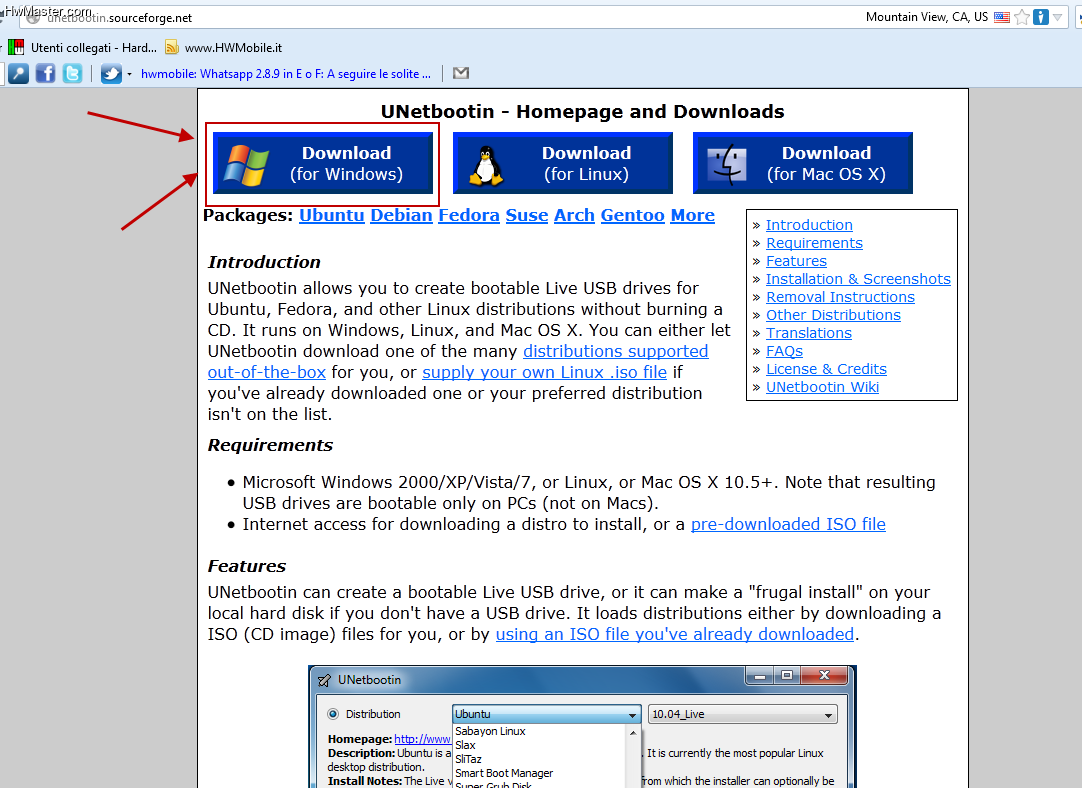Open the address bar history dropdown arrow

point(1057,17)
